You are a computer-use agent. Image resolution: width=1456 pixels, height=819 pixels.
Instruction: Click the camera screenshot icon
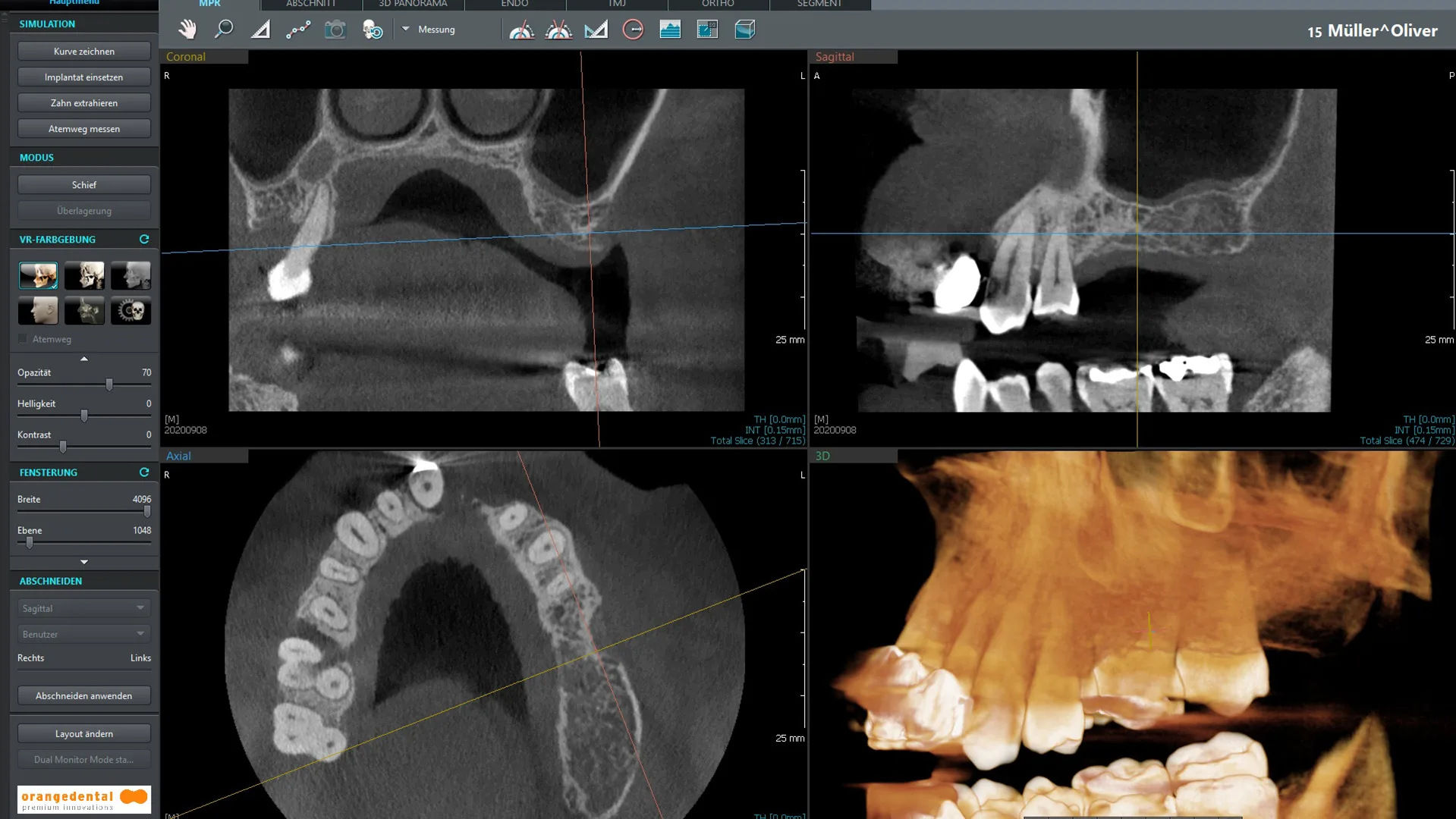(x=335, y=30)
